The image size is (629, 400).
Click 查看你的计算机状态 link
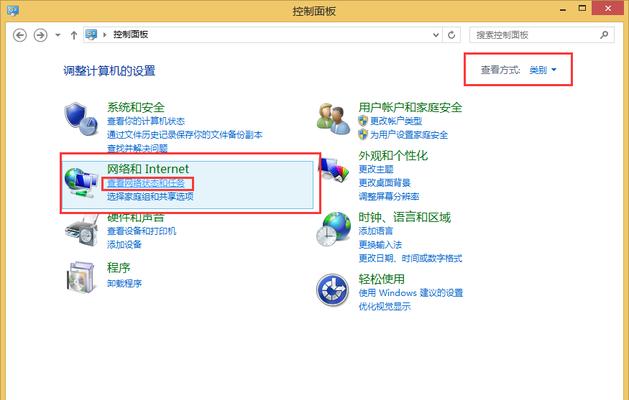(x=146, y=121)
